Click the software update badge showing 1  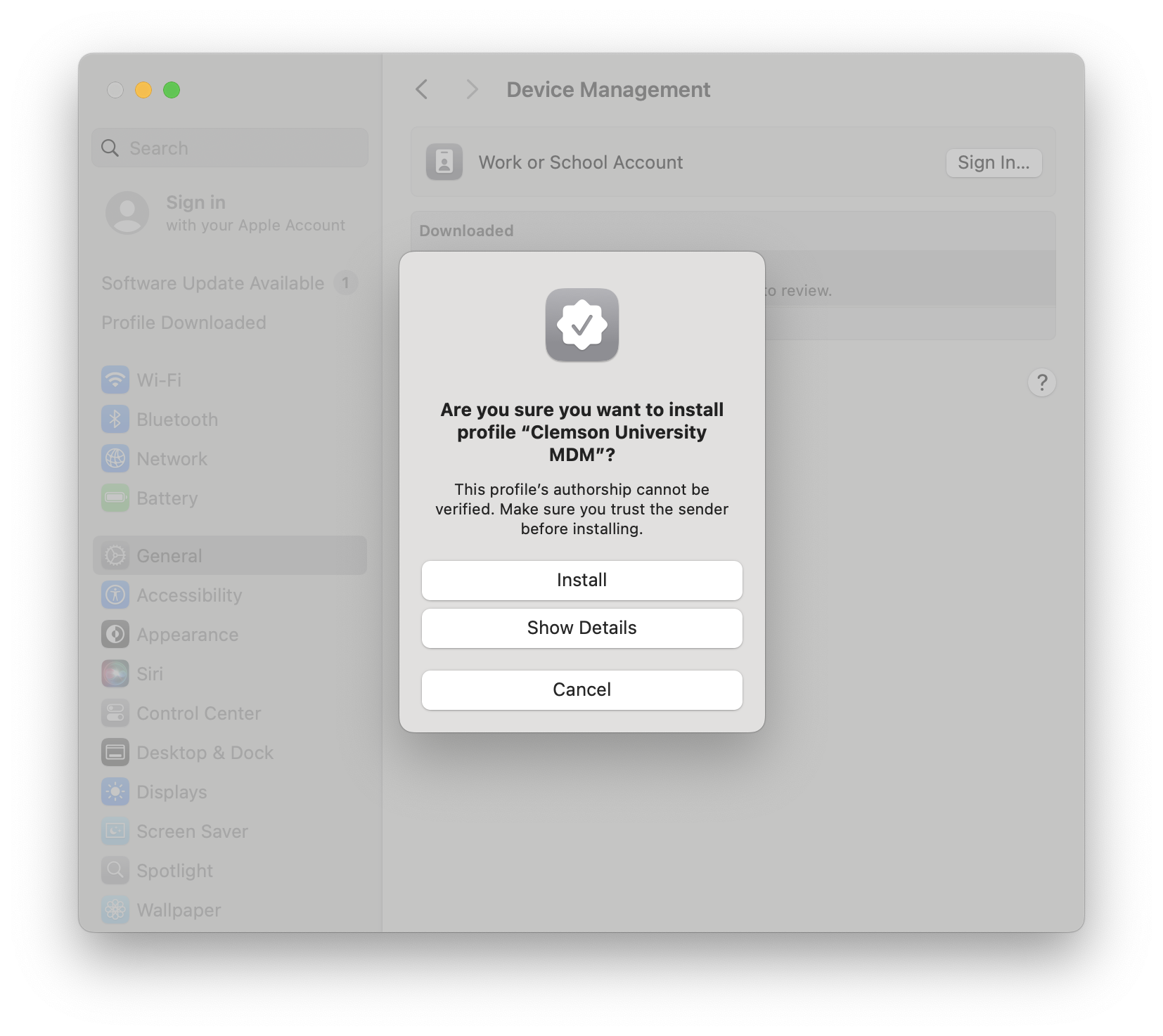pos(345,283)
